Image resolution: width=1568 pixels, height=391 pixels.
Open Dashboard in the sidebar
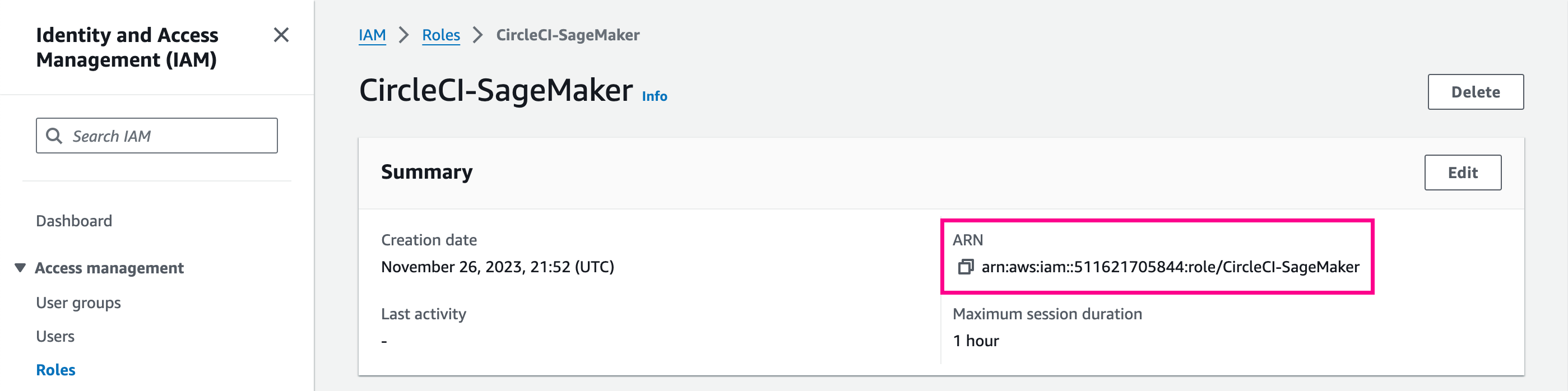(x=73, y=221)
